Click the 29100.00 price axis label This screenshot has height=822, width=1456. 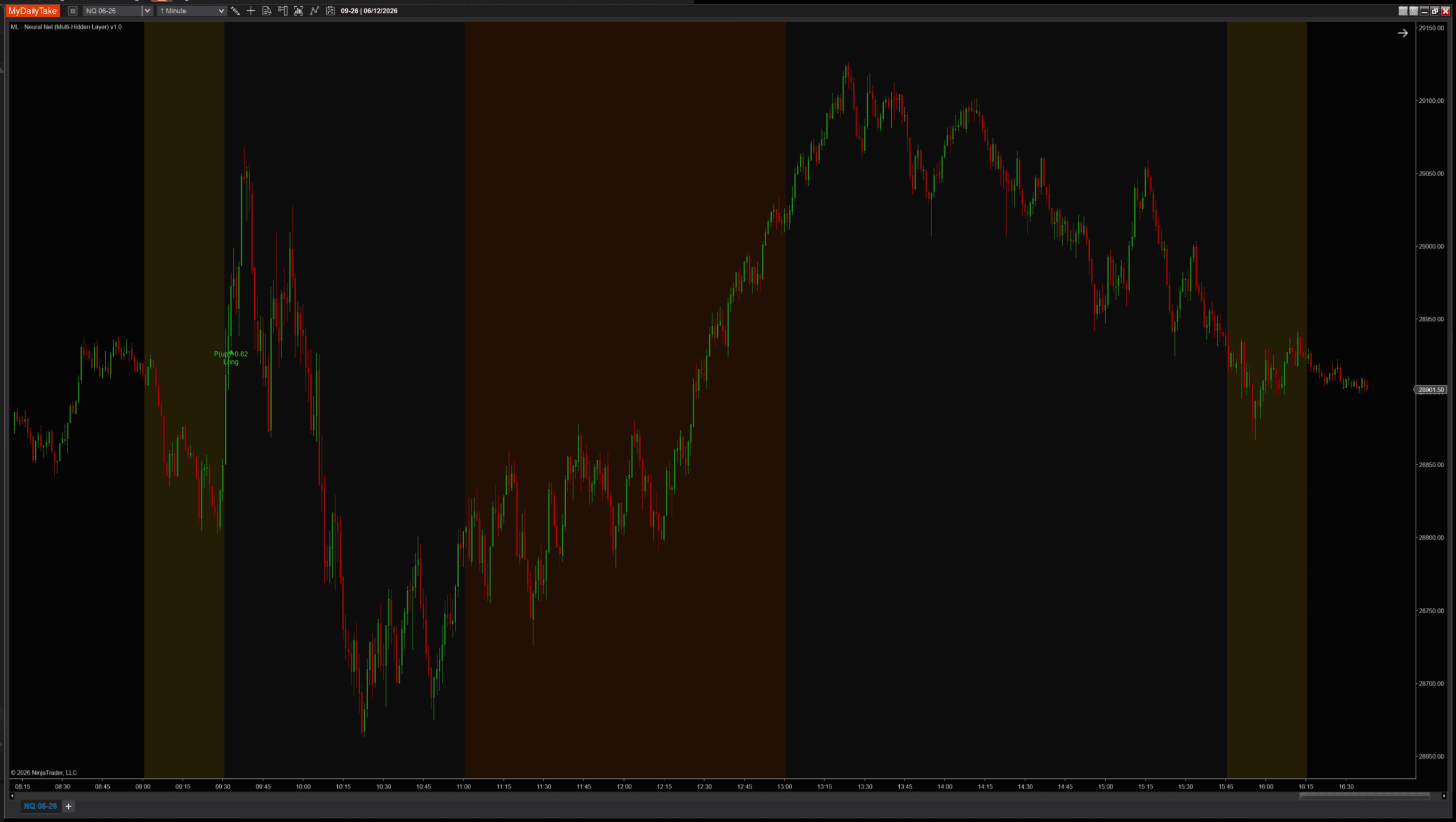[1431, 101]
